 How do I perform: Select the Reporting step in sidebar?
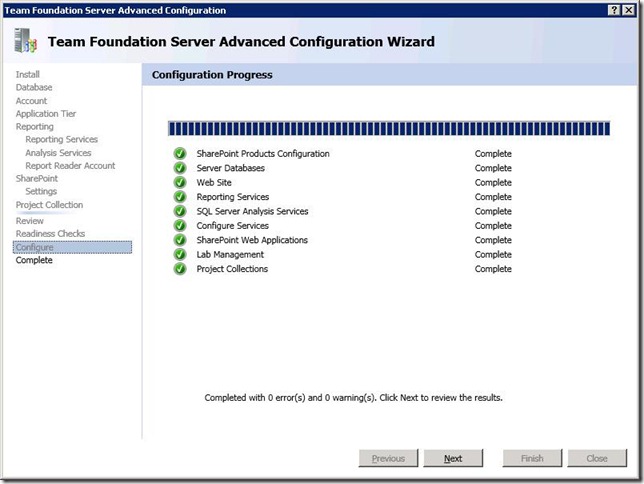point(34,127)
